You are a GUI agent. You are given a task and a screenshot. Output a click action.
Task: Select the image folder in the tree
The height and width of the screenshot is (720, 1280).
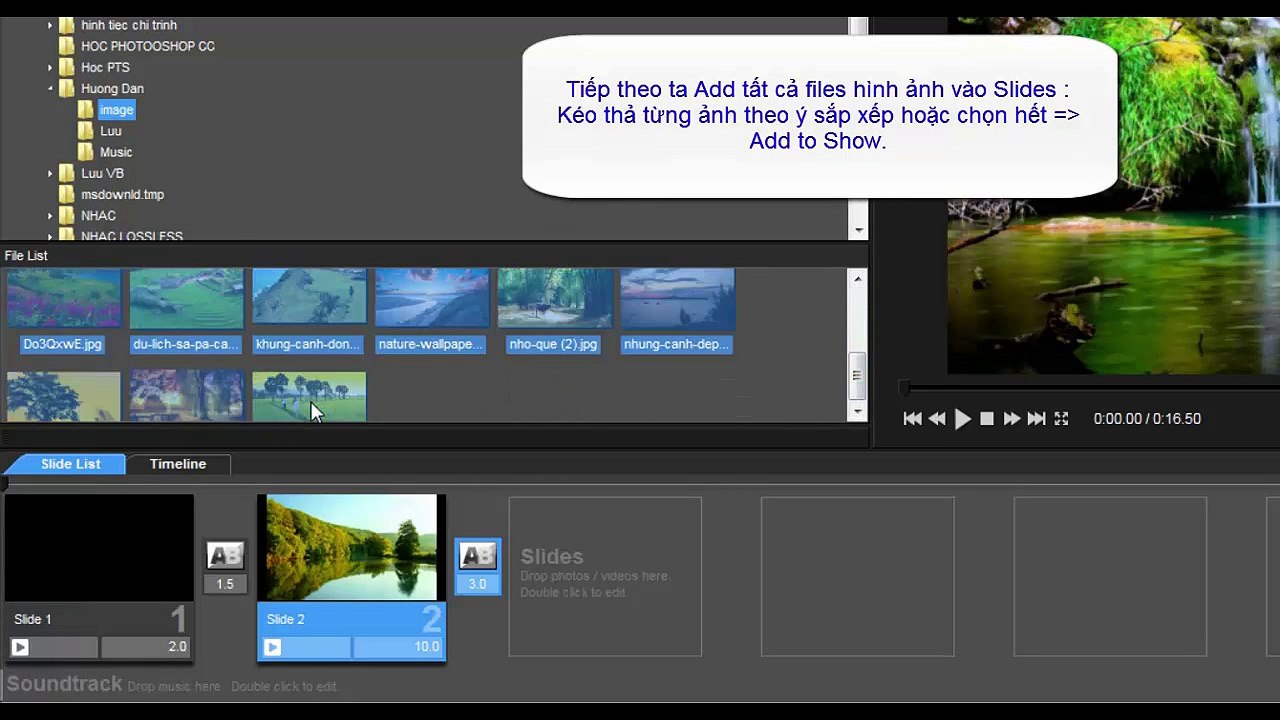coord(116,110)
